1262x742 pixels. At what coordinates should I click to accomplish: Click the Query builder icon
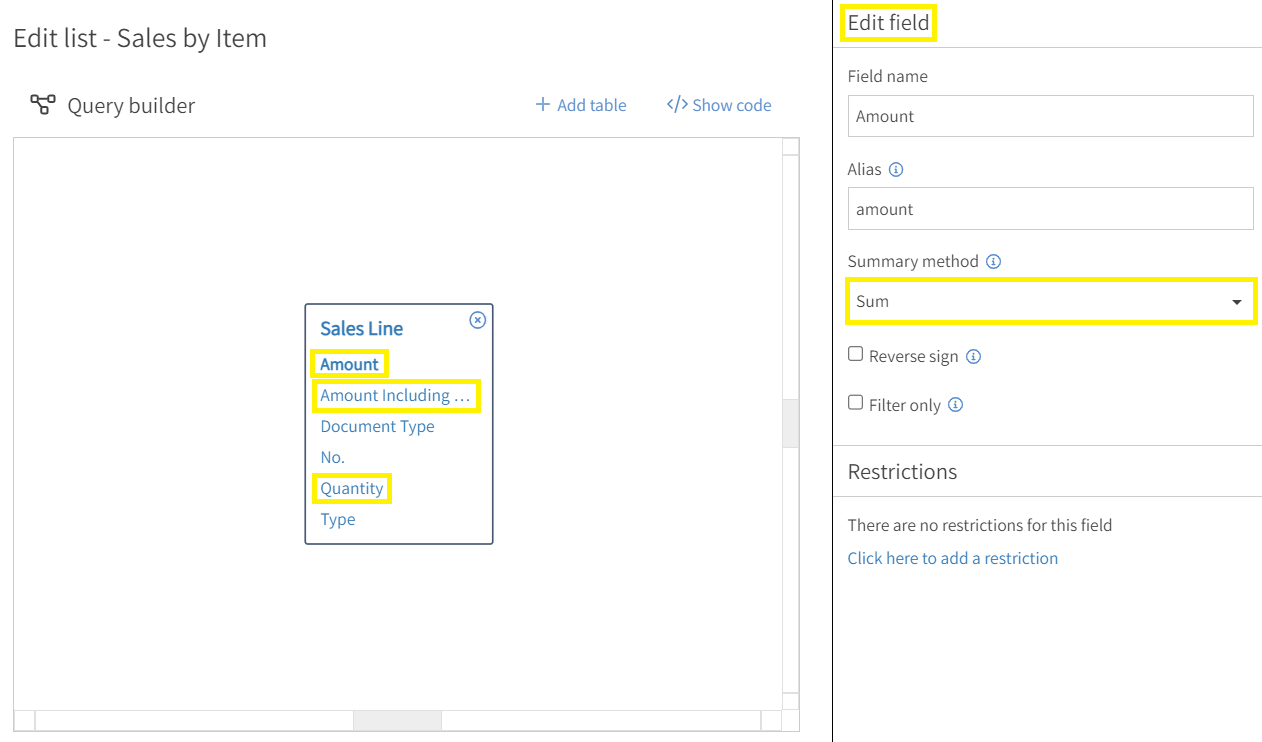tap(42, 103)
